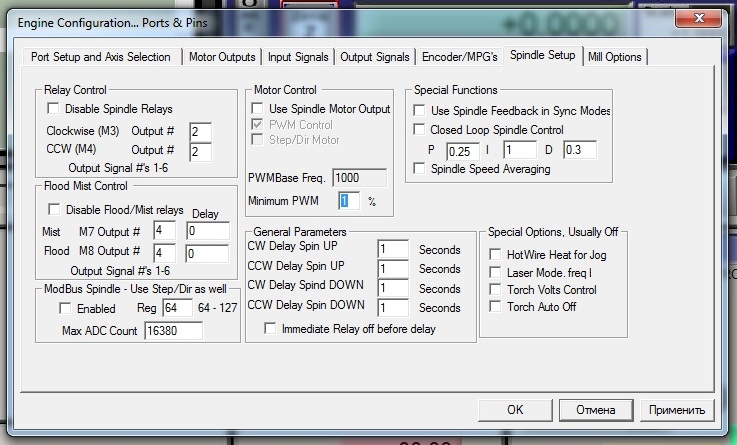Screen dimensions: 737x445
Task: Toggle Disable Spindle Relays checkbox
Action: pyautogui.click(x=53, y=109)
